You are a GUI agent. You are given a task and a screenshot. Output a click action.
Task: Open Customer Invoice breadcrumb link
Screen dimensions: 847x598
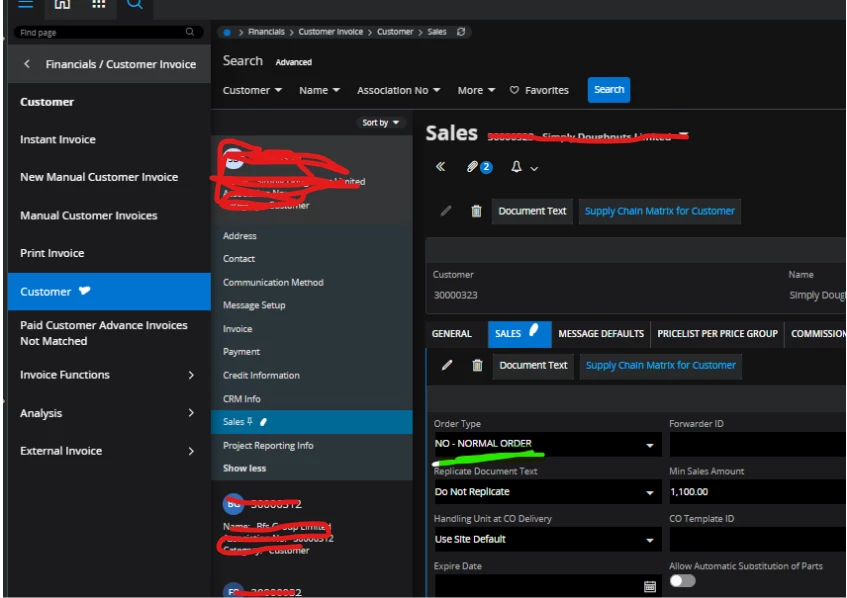[x=331, y=32]
